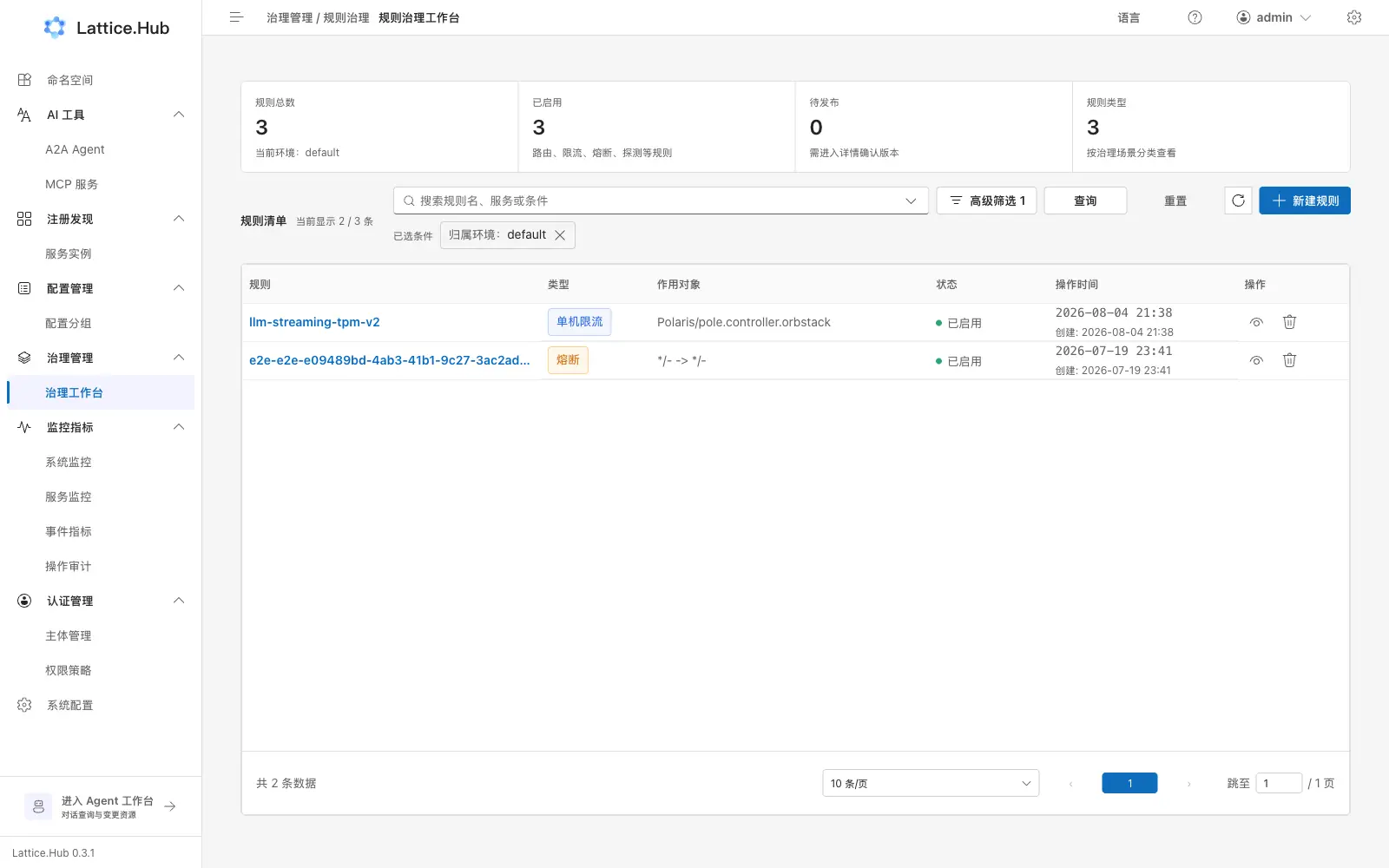This screenshot has width=1389, height=868.
Task: Click page 1 in the pagination
Action: pyautogui.click(x=1129, y=783)
